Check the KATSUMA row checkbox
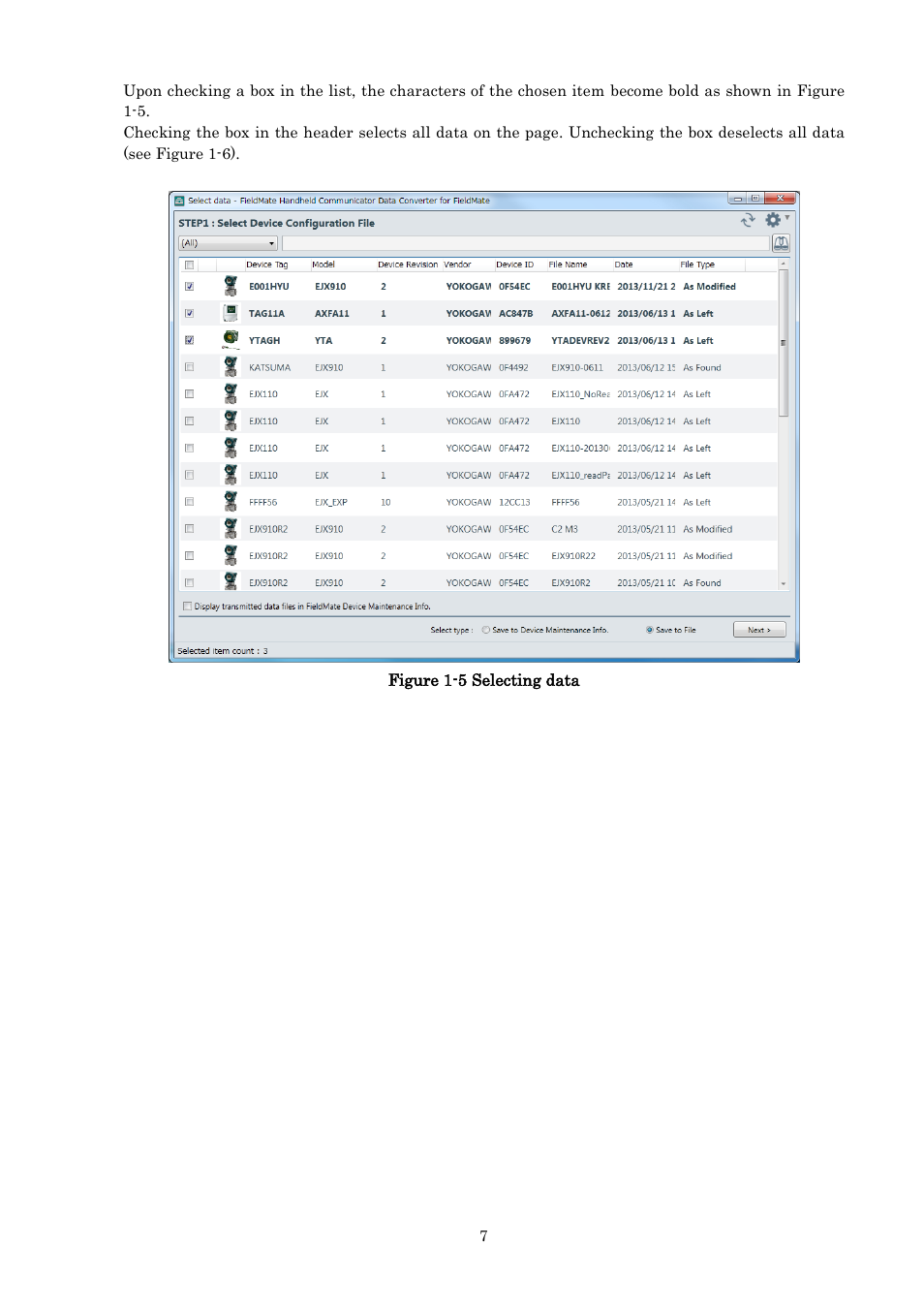This screenshot has width=924, height=1308. (x=189, y=367)
